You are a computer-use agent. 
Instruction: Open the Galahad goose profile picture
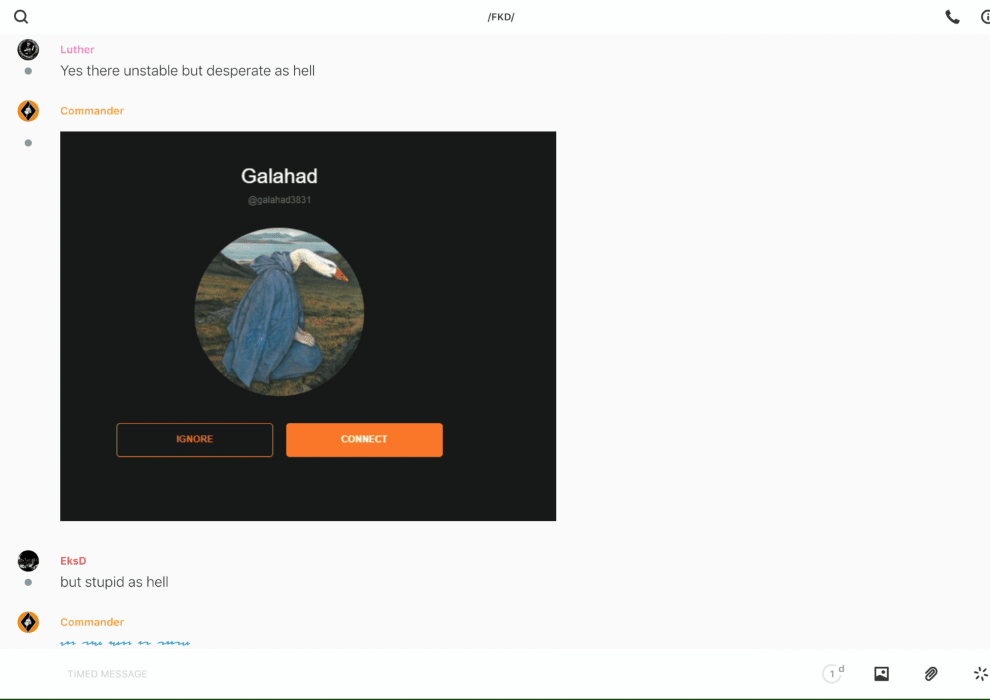click(279, 312)
